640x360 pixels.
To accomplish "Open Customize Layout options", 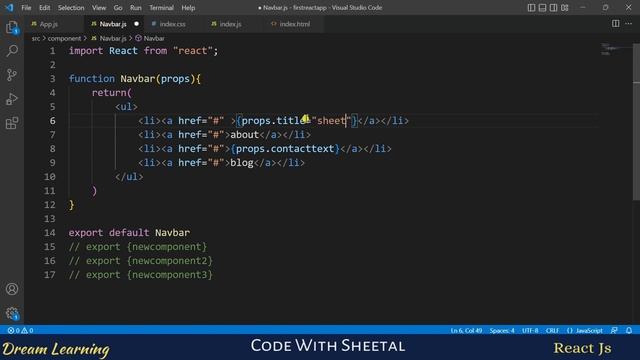I will (x=564, y=8).
